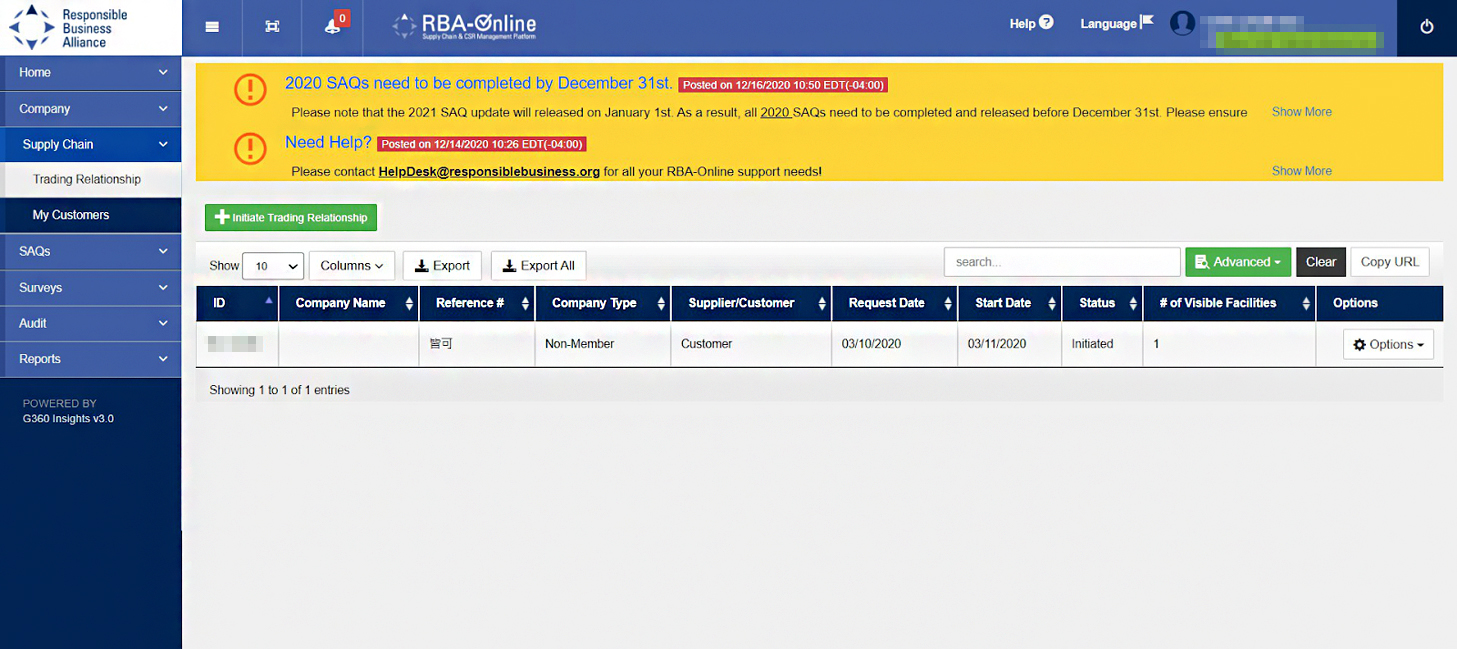This screenshot has height=649, width=1457.
Task: Click Initiate Trading Relationship button
Action: (291, 217)
